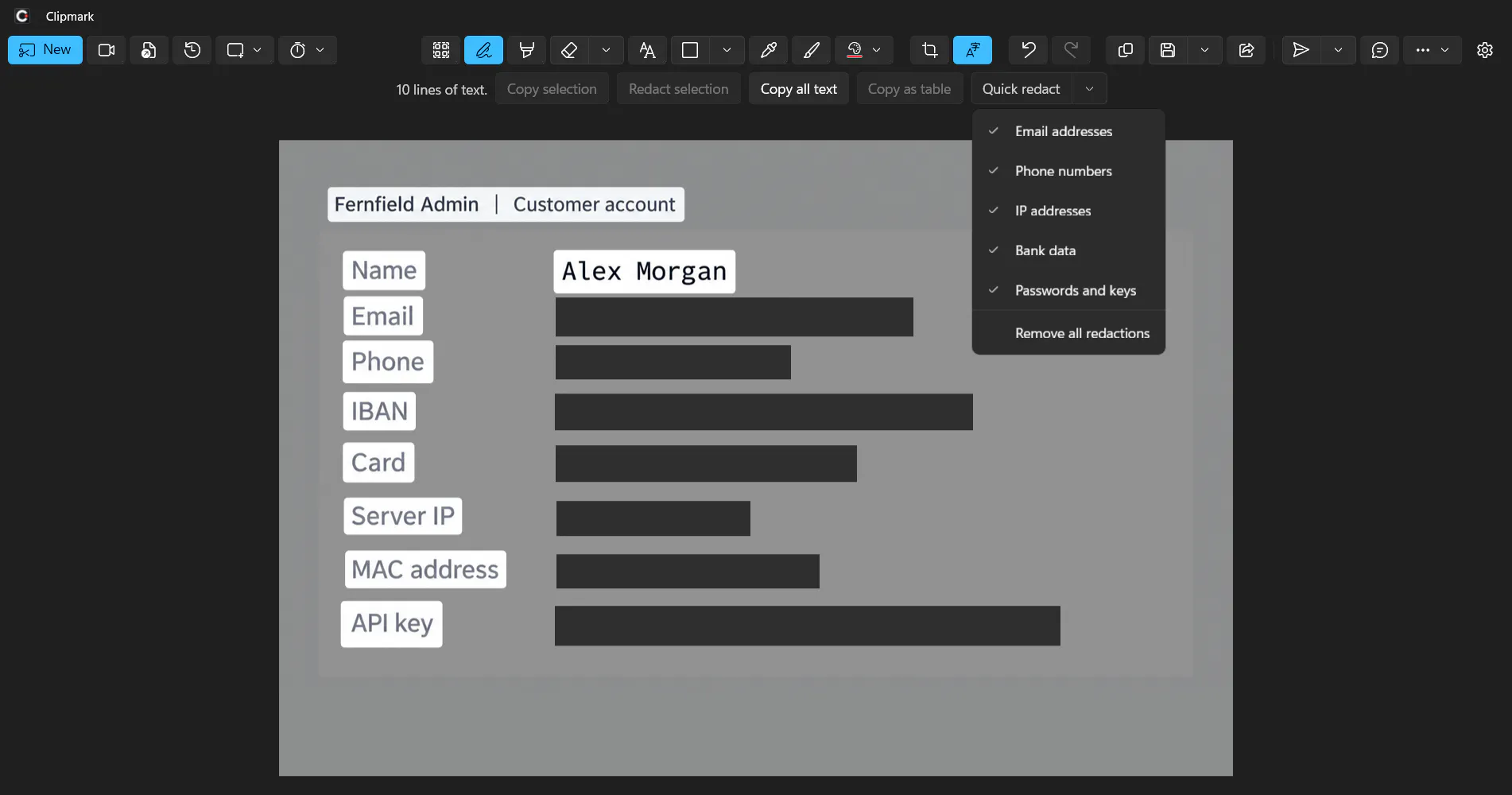Open the shape tool options chevron
The height and width of the screenshot is (795, 1512).
727,50
